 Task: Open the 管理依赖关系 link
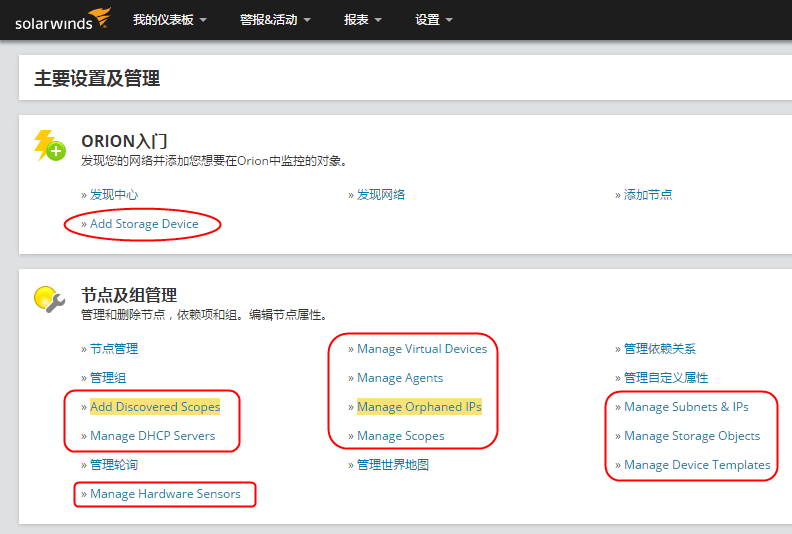(x=660, y=349)
